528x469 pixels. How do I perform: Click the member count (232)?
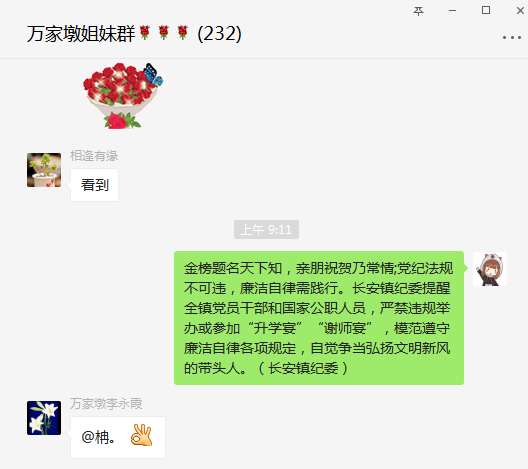(x=220, y=34)
